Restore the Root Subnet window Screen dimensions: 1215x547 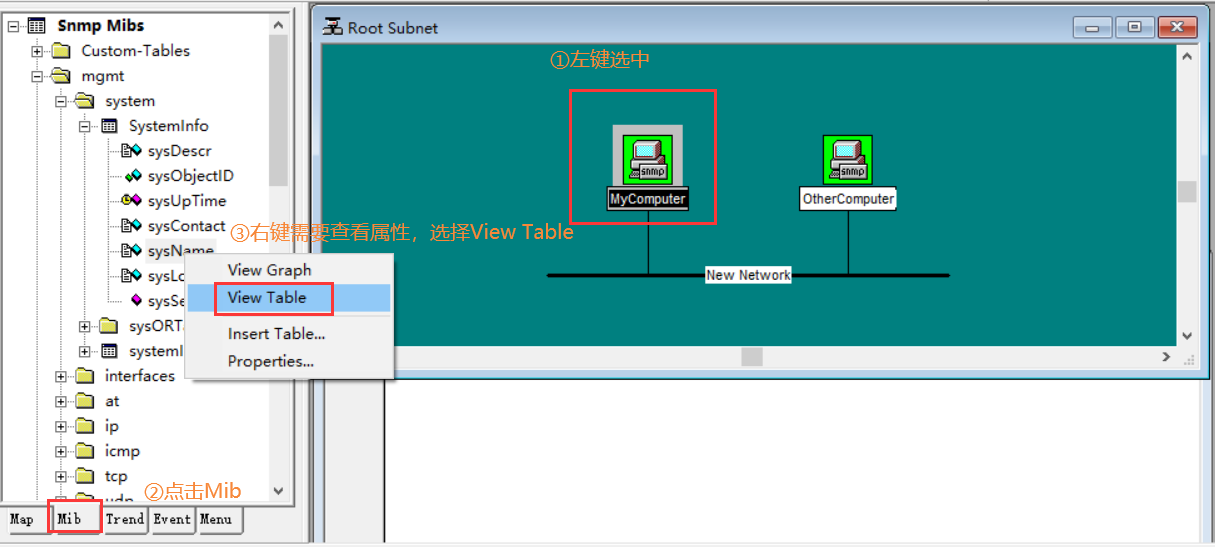(x=1134, y=27)
